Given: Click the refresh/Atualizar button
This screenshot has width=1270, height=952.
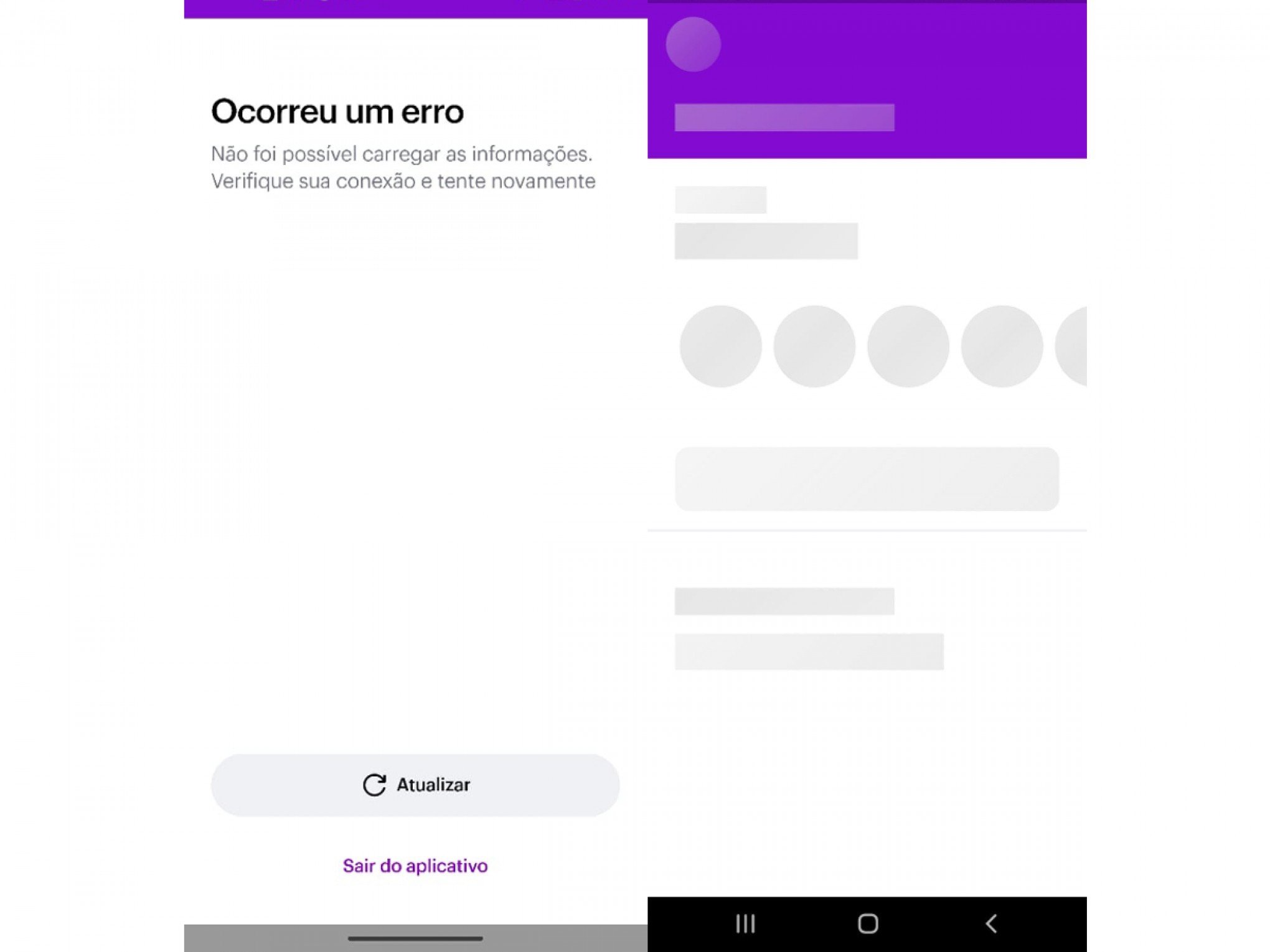Looking at the screenshot, I should tap(415, 785).
